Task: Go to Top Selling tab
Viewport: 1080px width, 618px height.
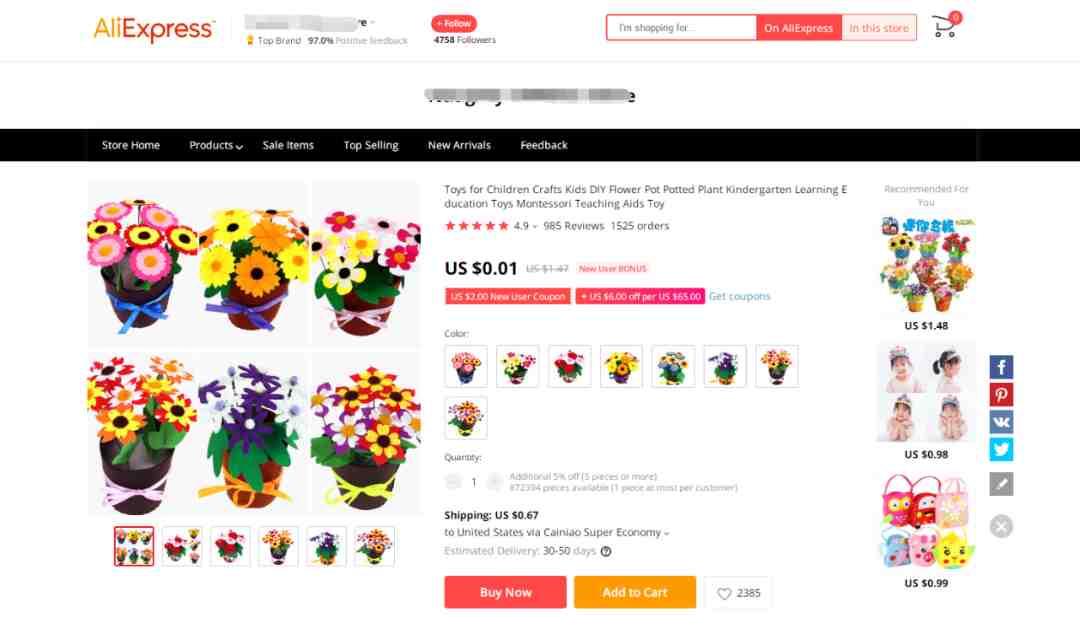Action: (x=371, y=145)
